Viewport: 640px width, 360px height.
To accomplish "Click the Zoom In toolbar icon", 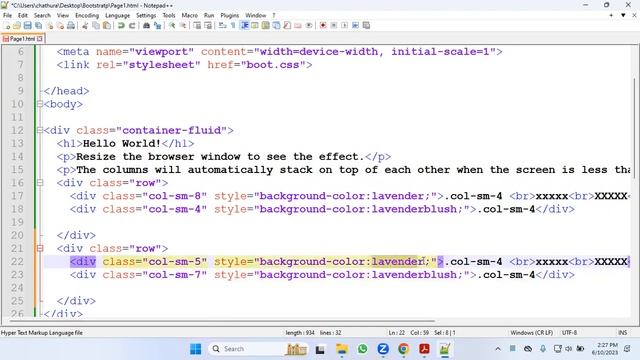I will (x=172, y=25).
